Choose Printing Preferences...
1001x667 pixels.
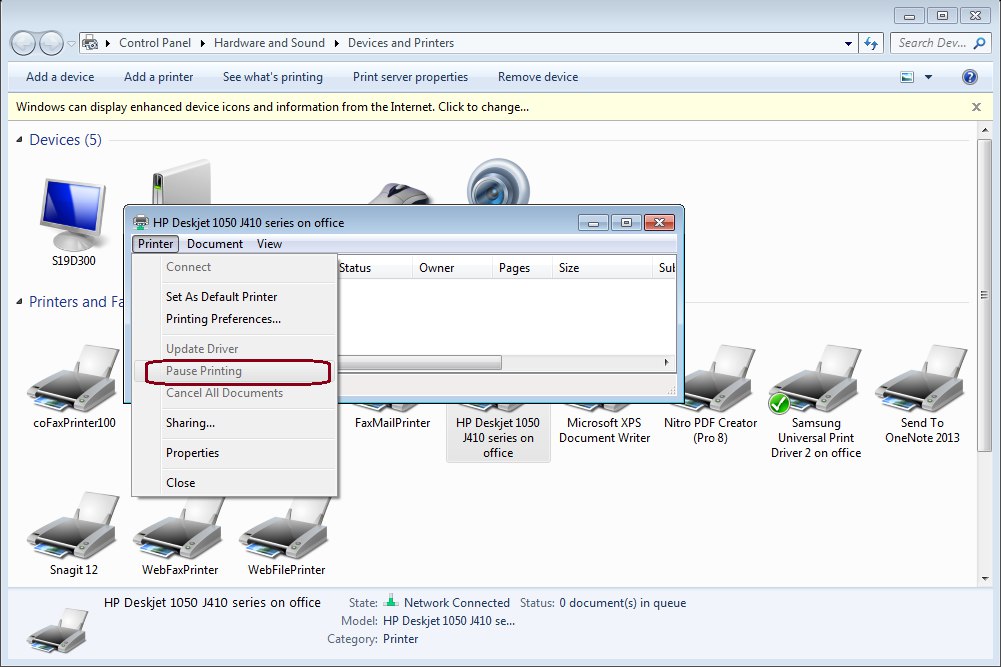(x=235, y=319)
